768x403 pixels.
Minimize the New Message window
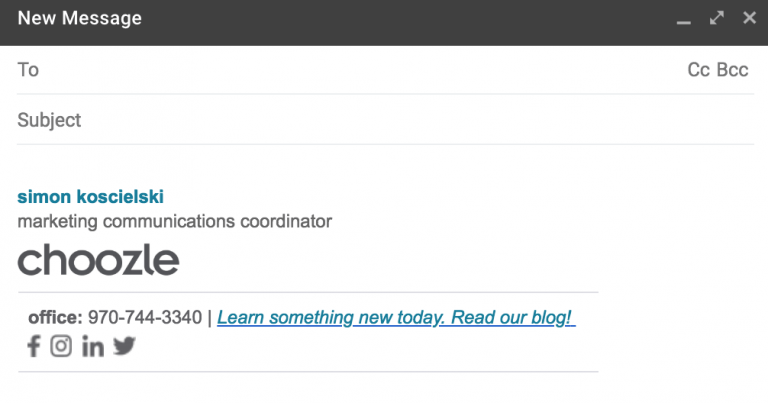[x=684, y=22]
